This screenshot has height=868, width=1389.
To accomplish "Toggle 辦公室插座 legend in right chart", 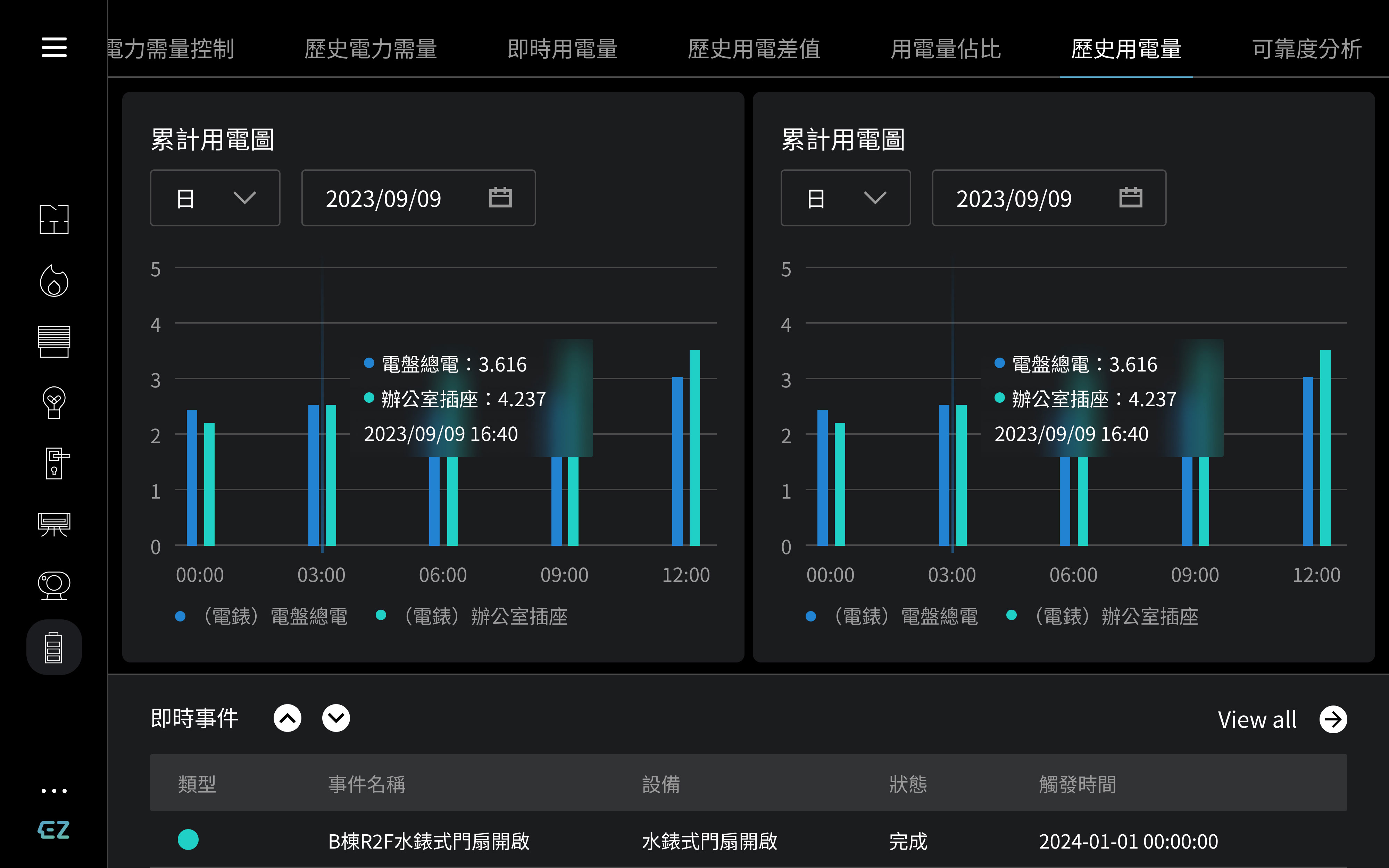I will click(1102, 616).
